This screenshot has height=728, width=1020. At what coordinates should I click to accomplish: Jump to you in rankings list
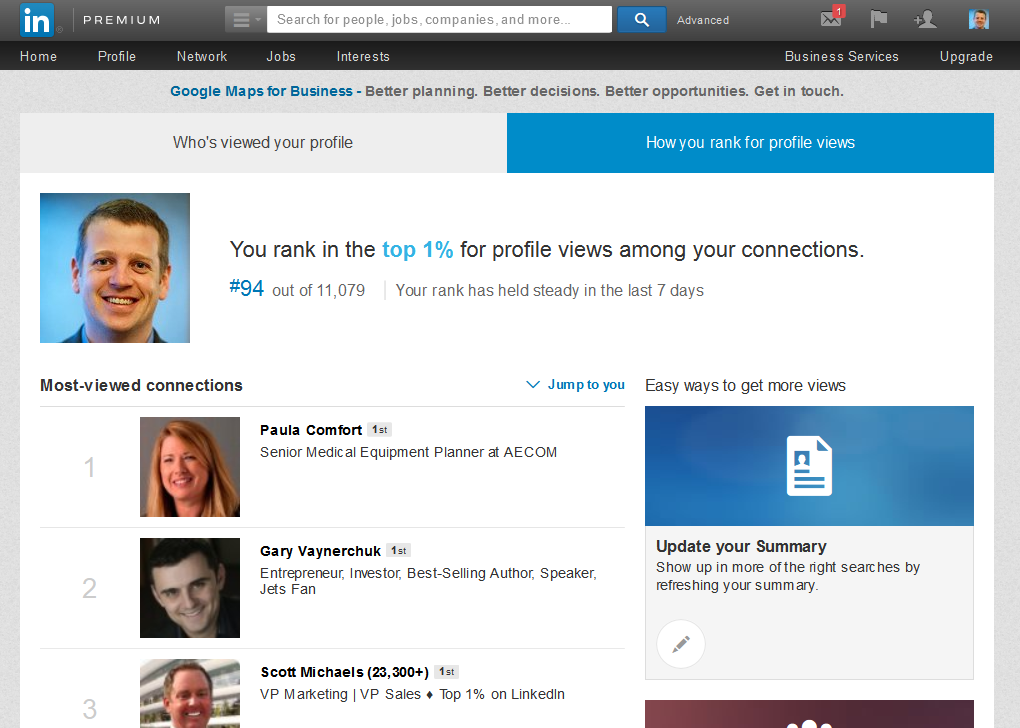coord(576,385)
